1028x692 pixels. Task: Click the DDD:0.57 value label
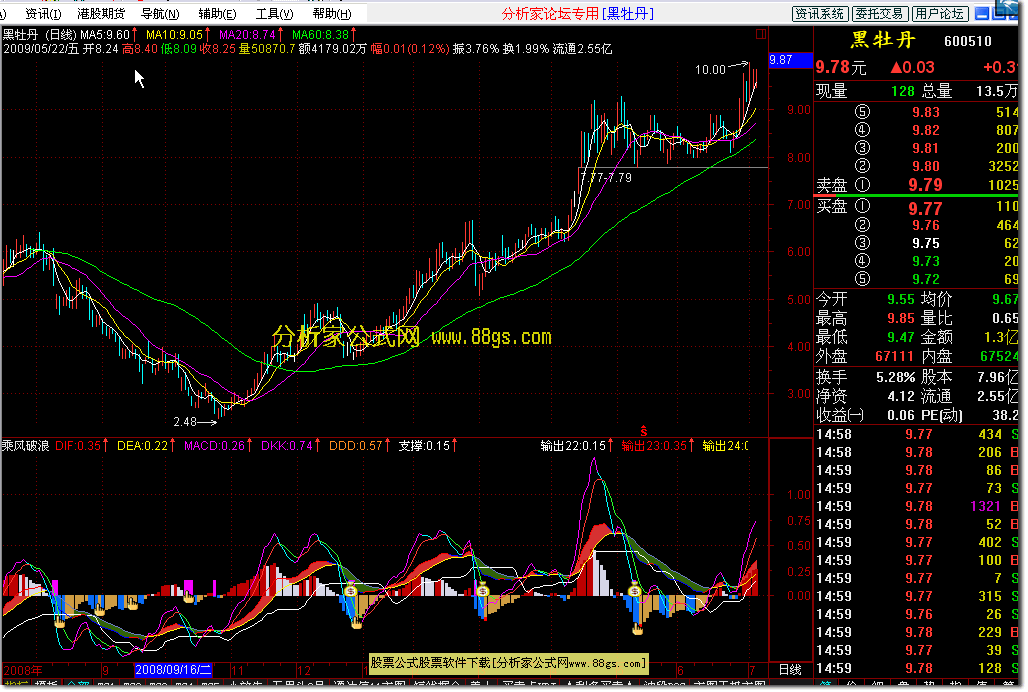pyautogui.click(x=355, y=446)
